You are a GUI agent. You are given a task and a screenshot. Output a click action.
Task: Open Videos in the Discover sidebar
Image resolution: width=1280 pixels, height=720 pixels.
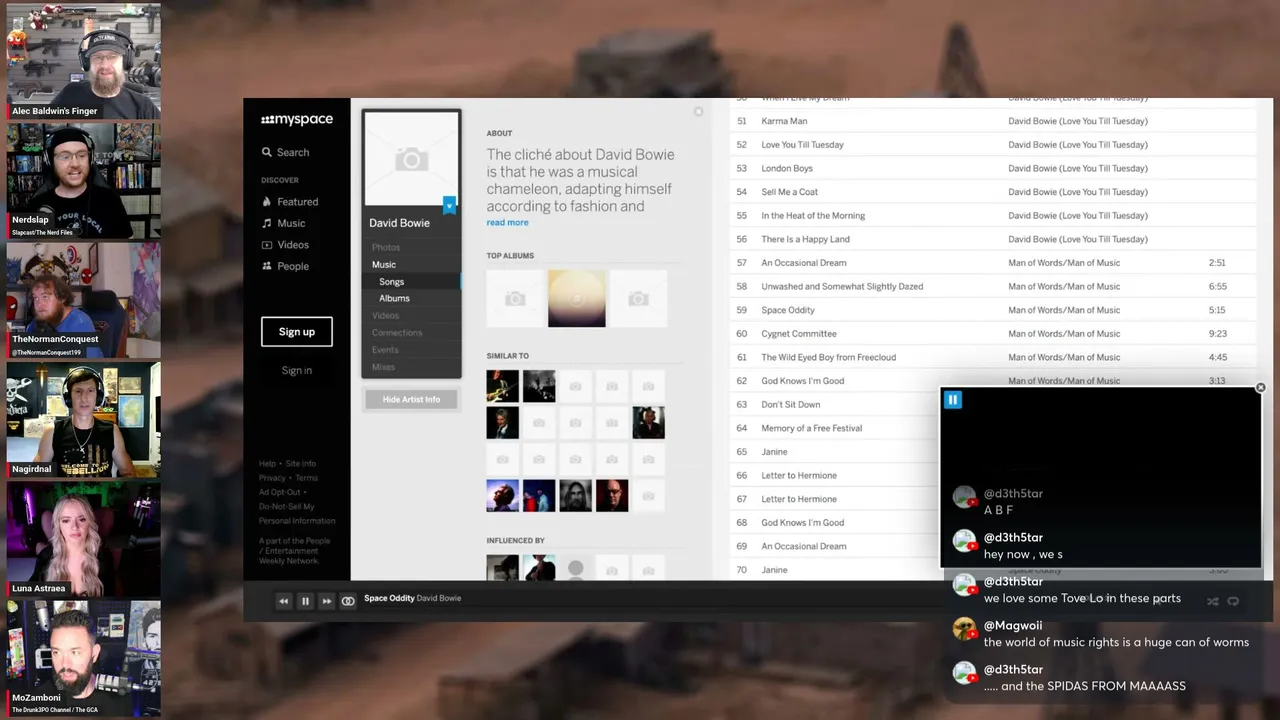(x=285, y=245)
